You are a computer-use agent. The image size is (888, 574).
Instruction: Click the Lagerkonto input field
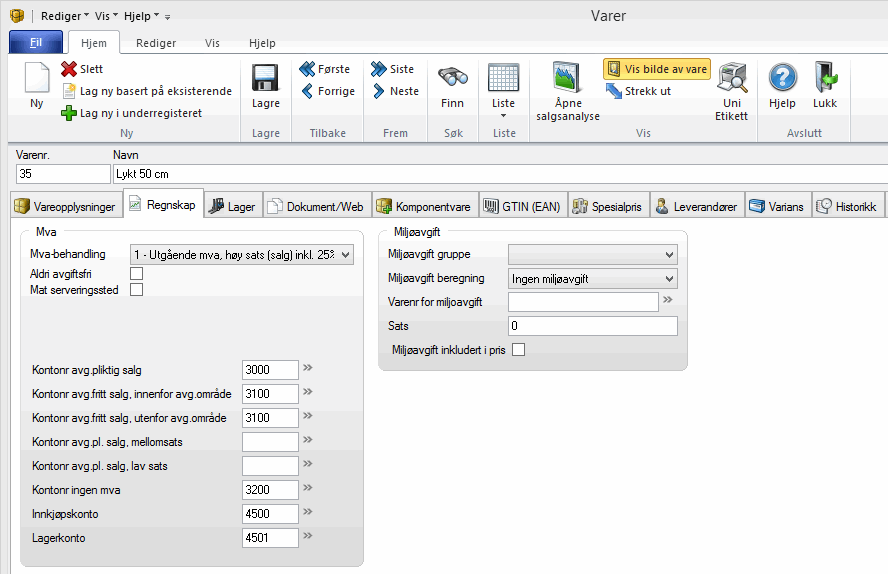pos(270,538)
